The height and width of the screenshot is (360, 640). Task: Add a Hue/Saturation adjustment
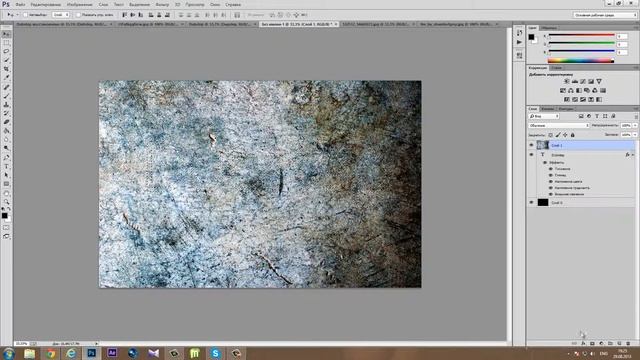[563, 91]
